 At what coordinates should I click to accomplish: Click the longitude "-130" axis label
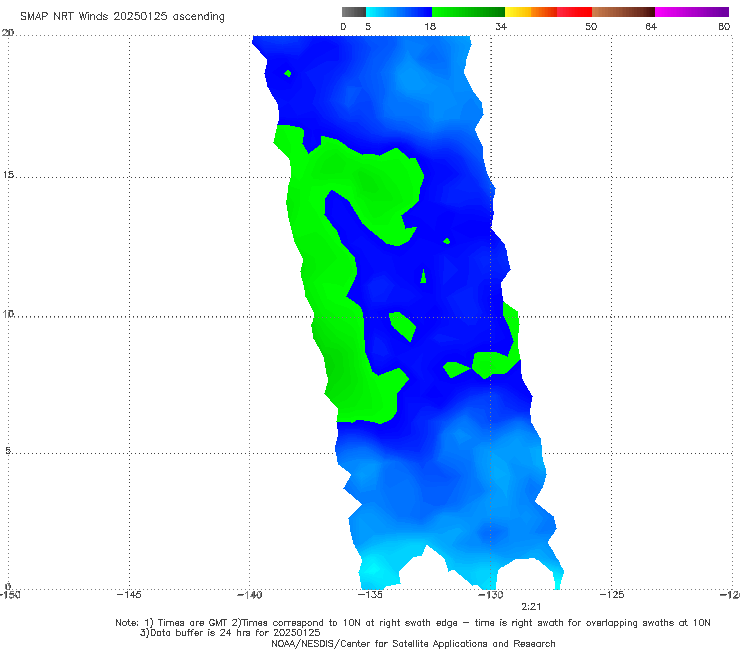coord(491,595)
